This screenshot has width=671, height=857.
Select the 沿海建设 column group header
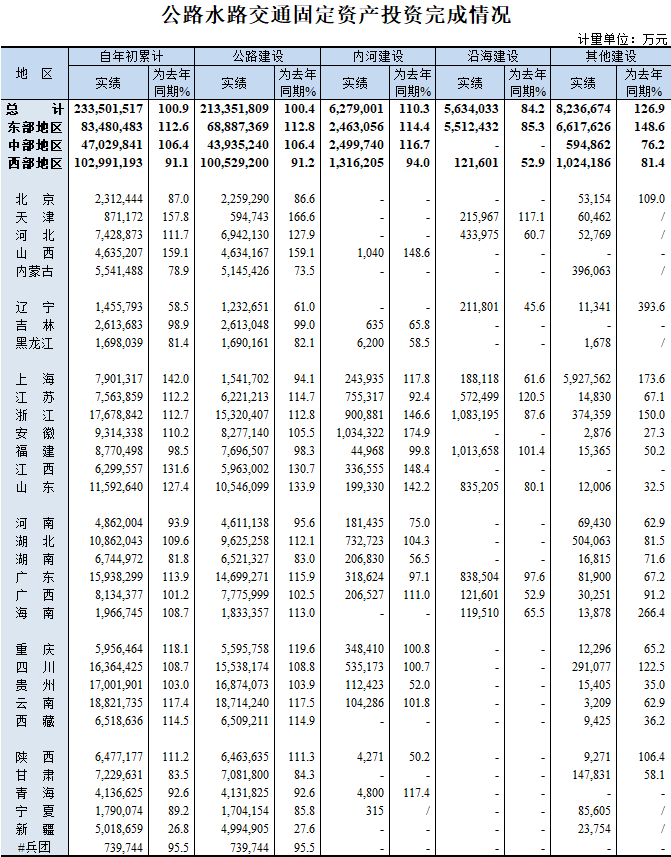(x=492, y=56)
